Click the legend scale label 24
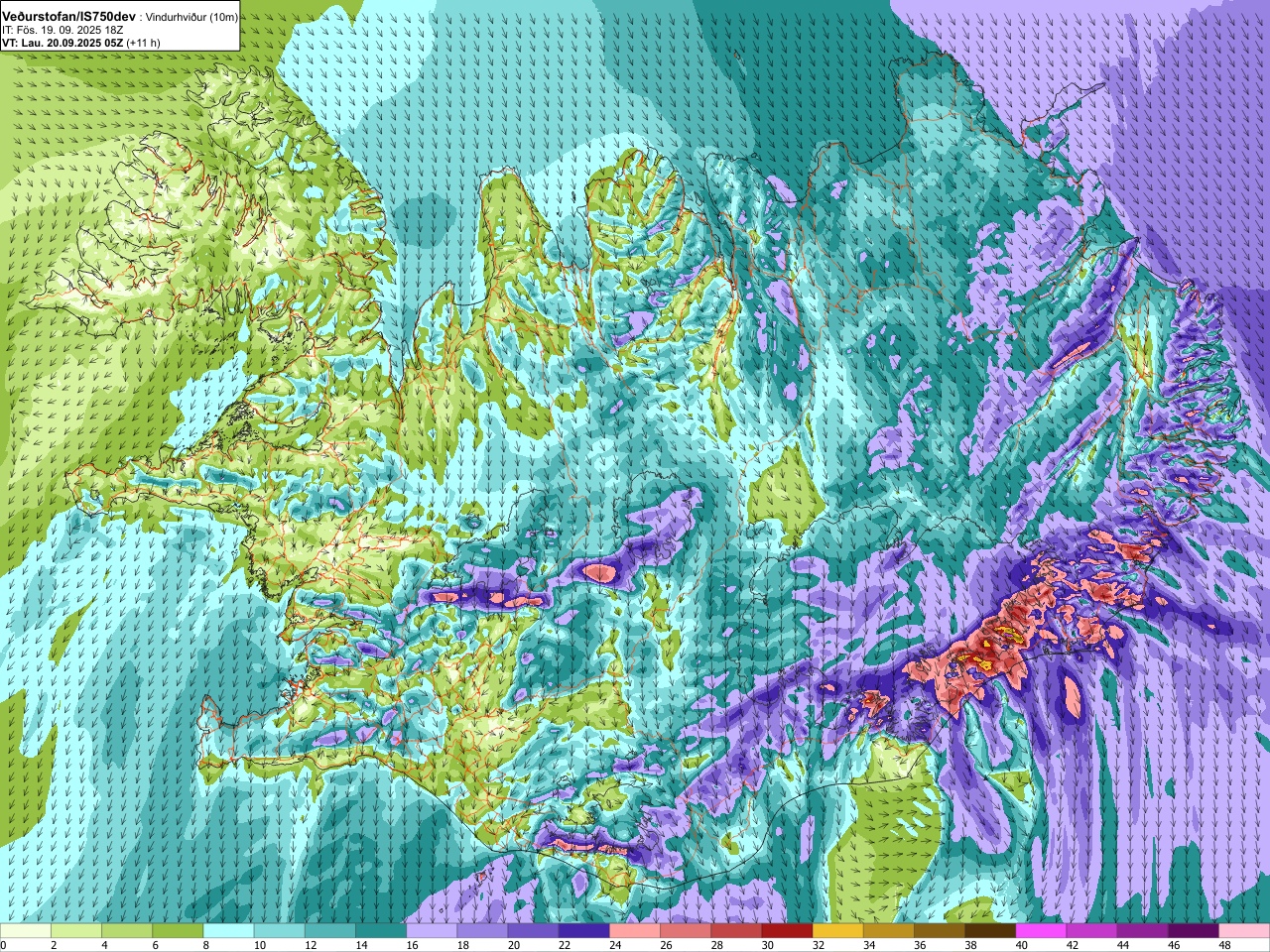 coord(615,945)
